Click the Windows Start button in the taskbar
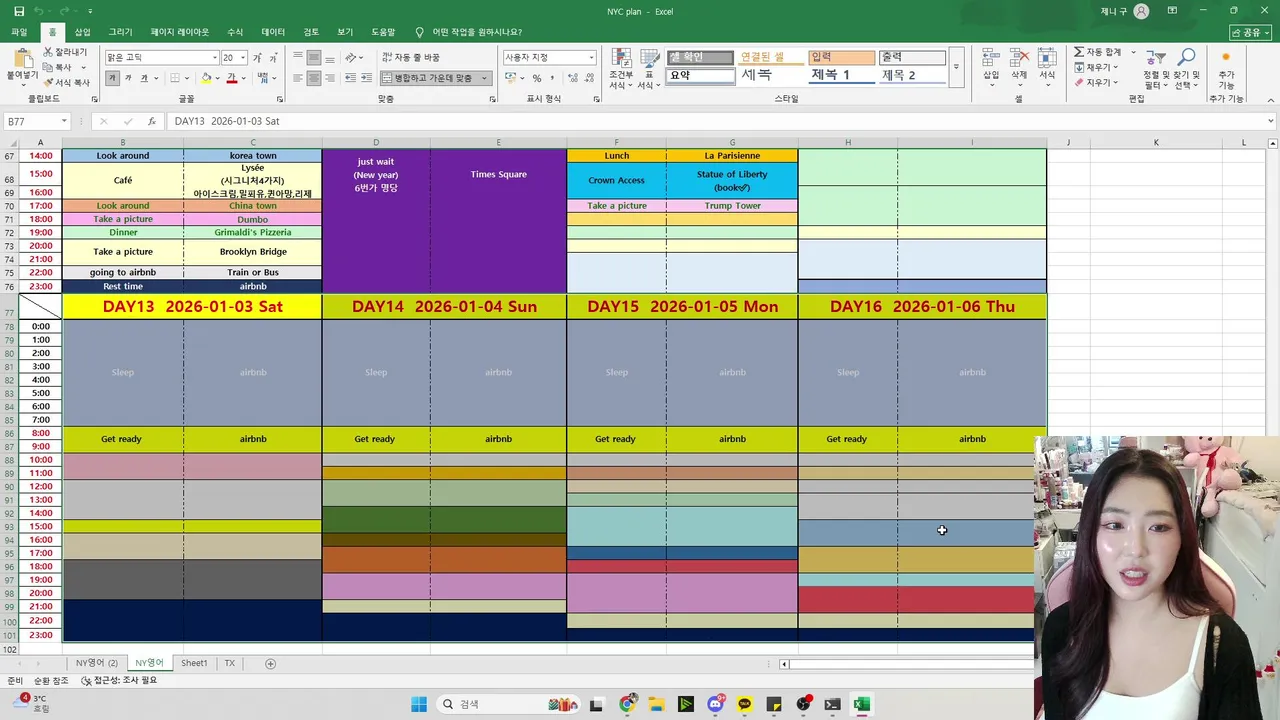 pos(419,704)
